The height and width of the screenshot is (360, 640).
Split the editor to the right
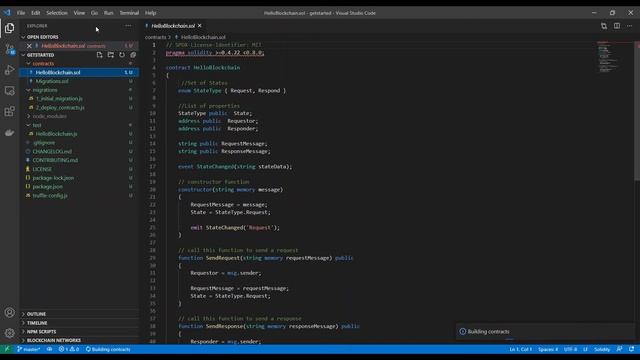[617, 26]
